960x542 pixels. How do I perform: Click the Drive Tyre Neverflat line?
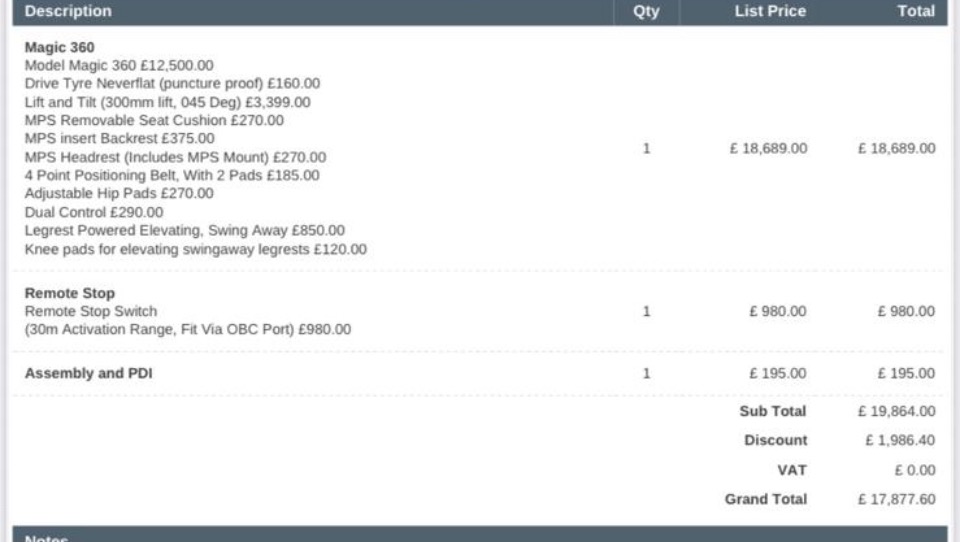172,84
